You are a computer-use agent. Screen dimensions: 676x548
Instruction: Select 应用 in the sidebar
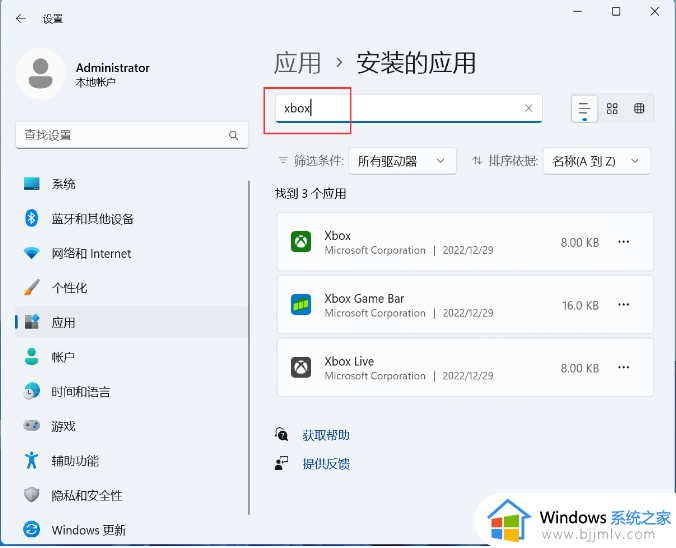coord(131,322)
